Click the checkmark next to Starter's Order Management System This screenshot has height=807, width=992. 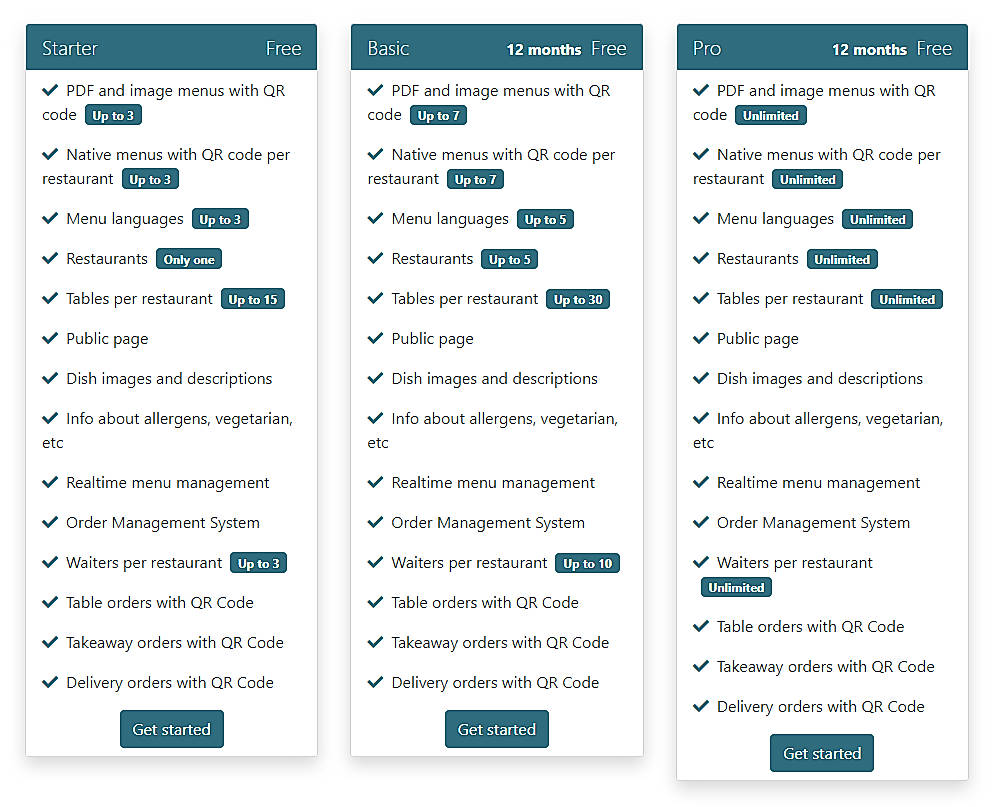point(50,522)
